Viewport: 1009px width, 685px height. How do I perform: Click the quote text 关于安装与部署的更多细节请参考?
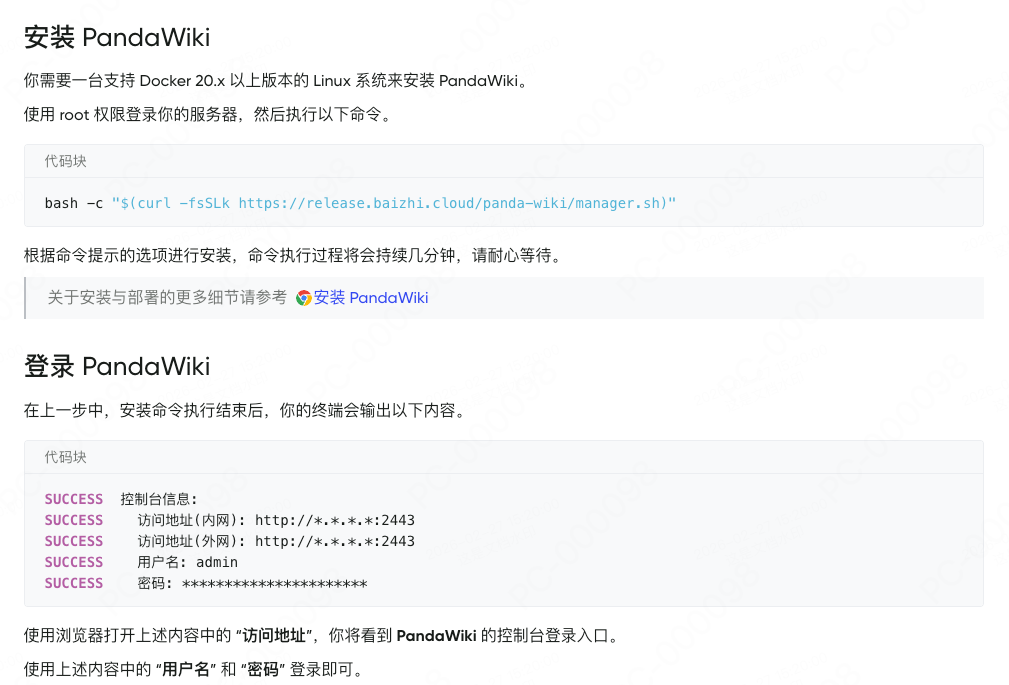(167, 297)
